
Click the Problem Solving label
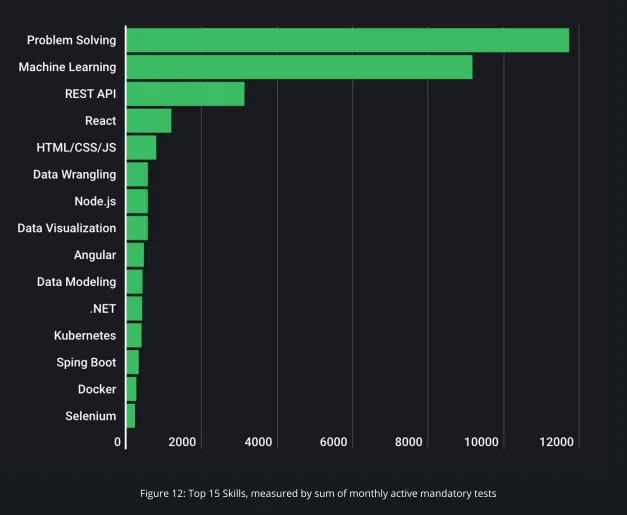click(72, 40)
